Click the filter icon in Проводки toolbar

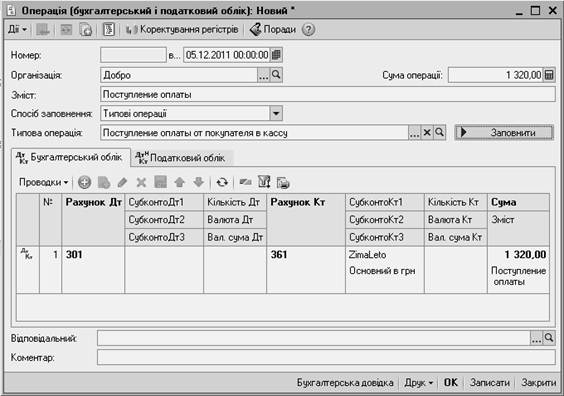click(264, 182)
